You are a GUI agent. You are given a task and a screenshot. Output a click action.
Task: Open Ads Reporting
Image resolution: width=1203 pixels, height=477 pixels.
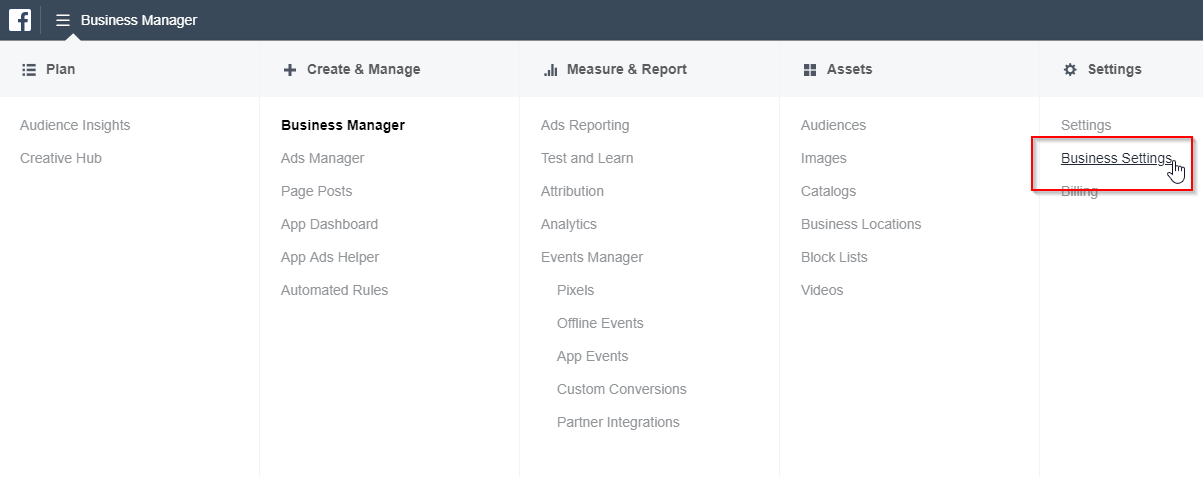(x=585, y=125)
